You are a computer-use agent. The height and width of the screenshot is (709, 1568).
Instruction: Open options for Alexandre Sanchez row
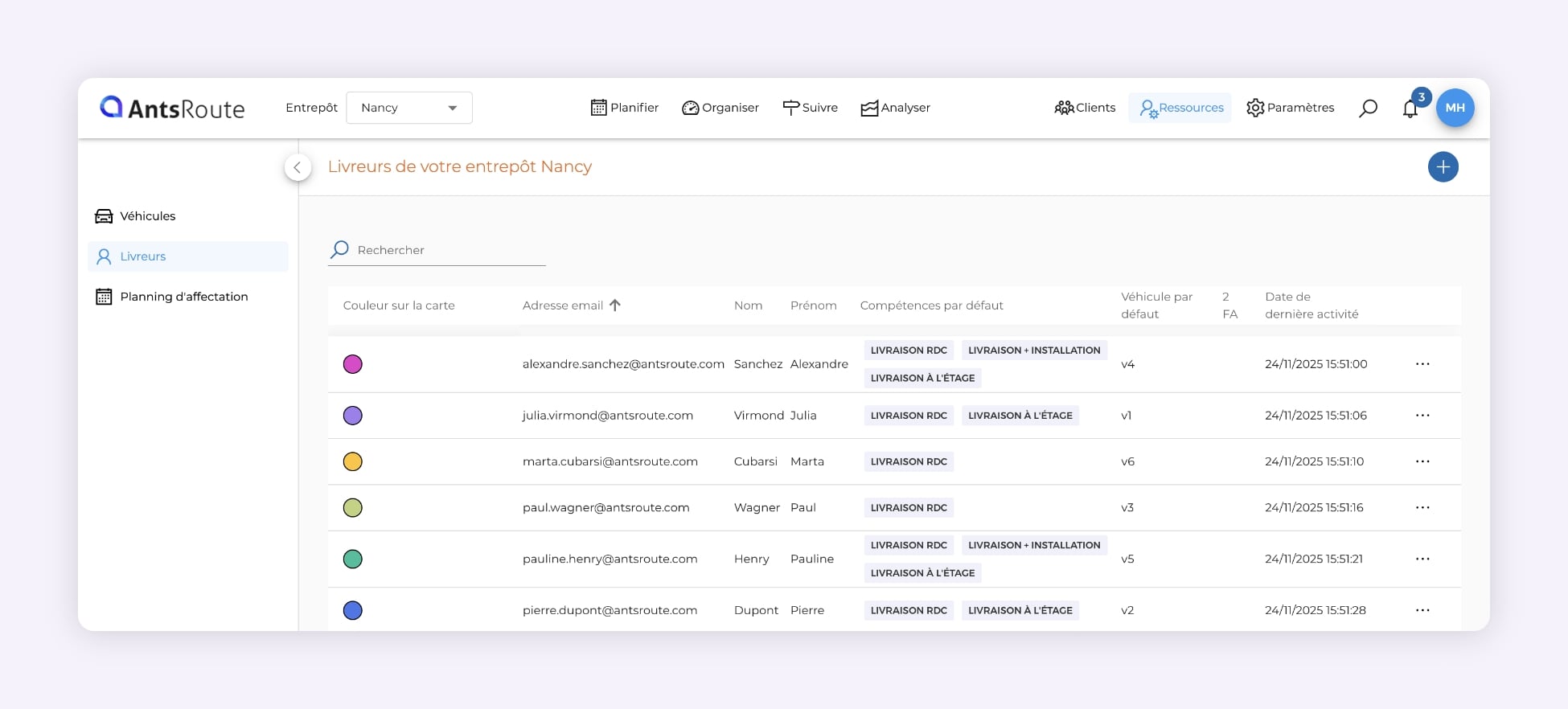click(x=1422, y=364)
